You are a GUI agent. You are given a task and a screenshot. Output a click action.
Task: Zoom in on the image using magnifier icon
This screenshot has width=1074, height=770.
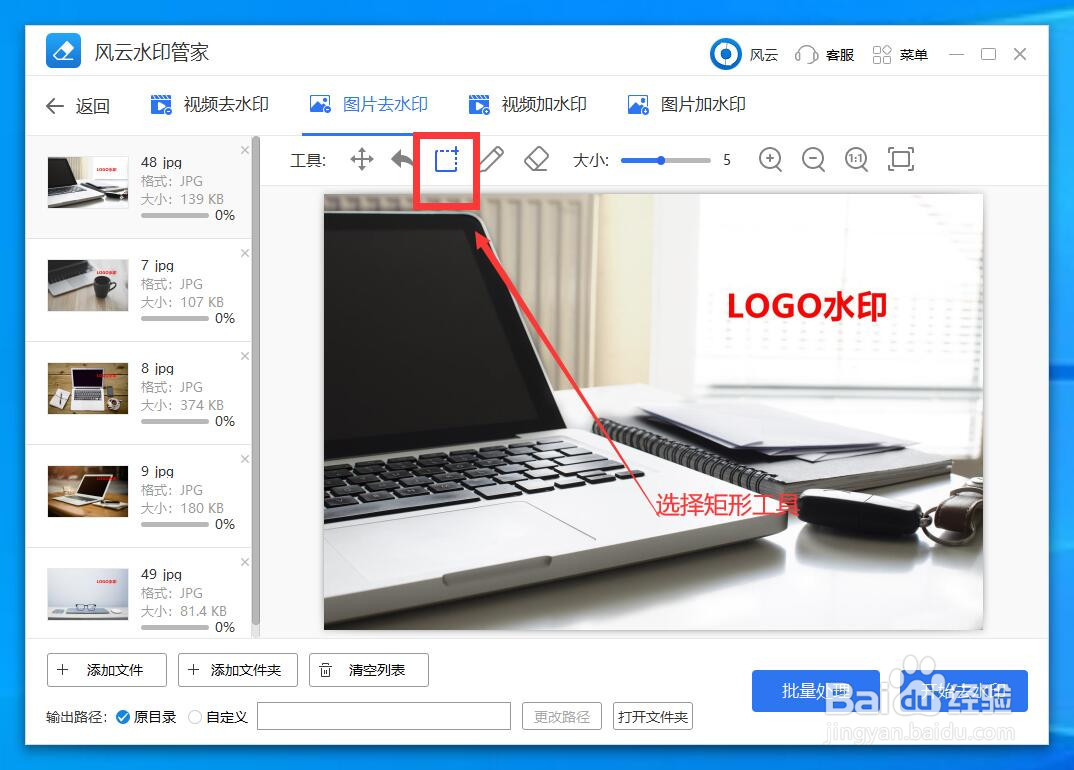(x=770, y=159)
